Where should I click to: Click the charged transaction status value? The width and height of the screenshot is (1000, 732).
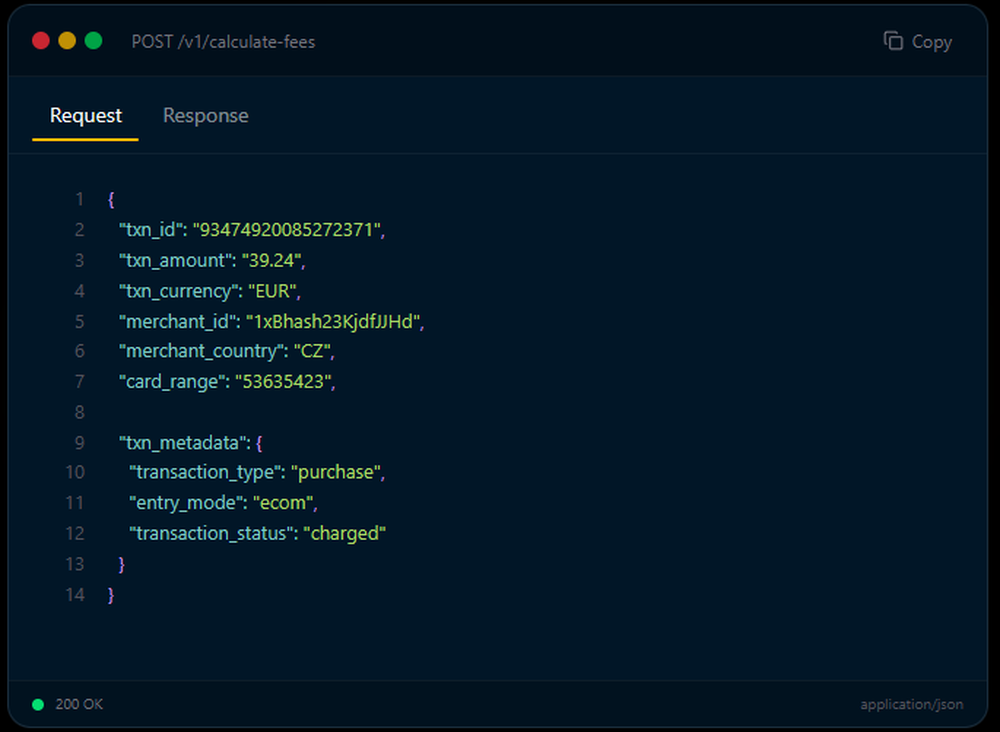coord(346,533)
